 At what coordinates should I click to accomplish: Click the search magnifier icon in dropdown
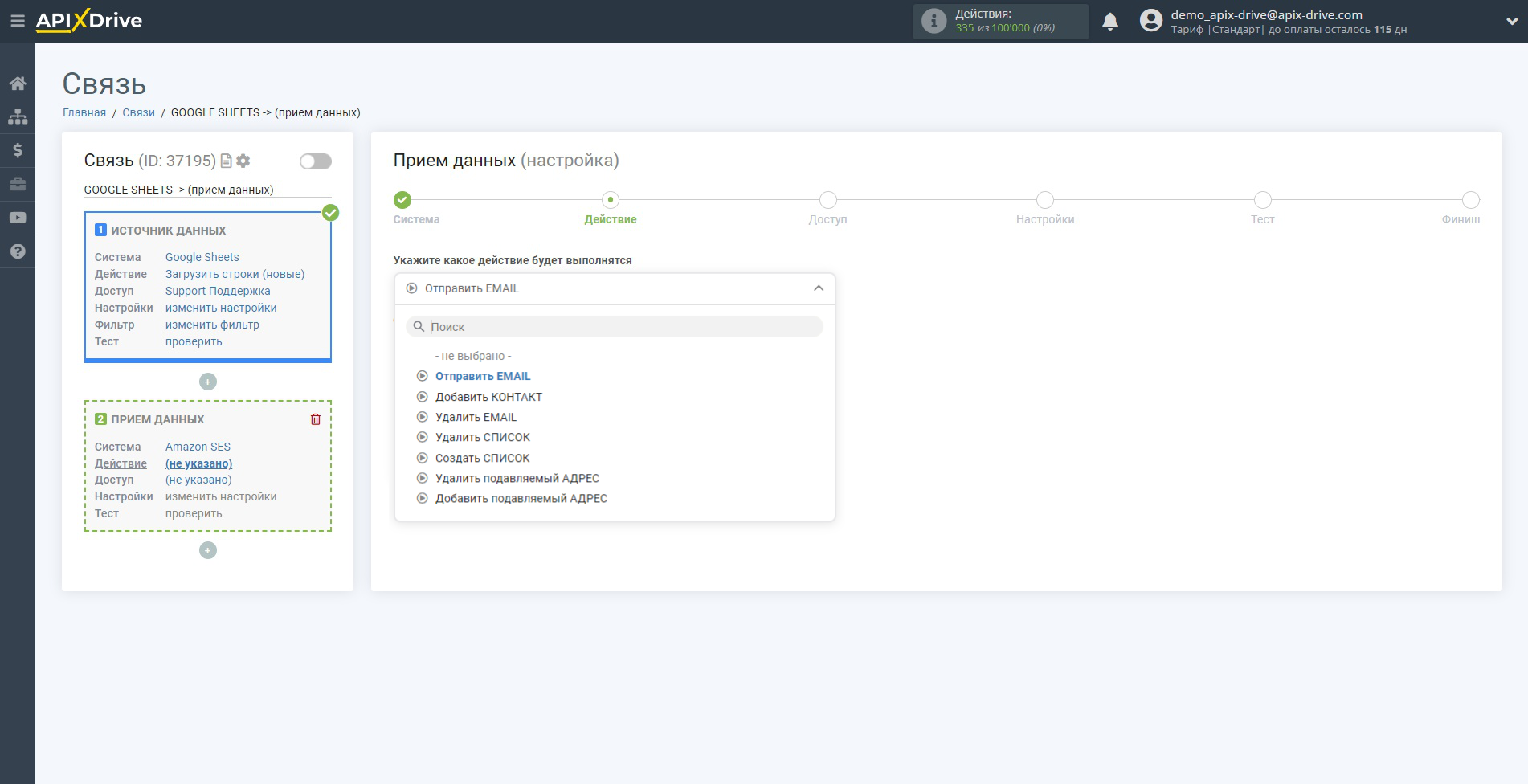coord(419,326)
